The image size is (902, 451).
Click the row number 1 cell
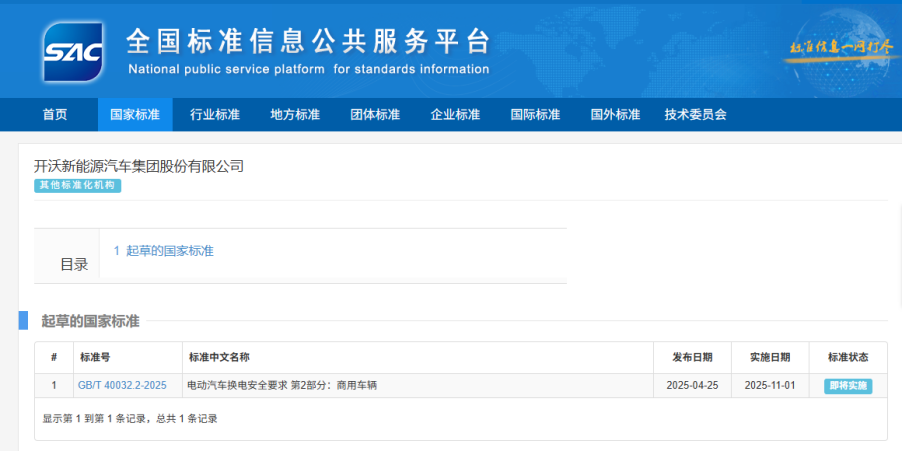pos(54,385)
